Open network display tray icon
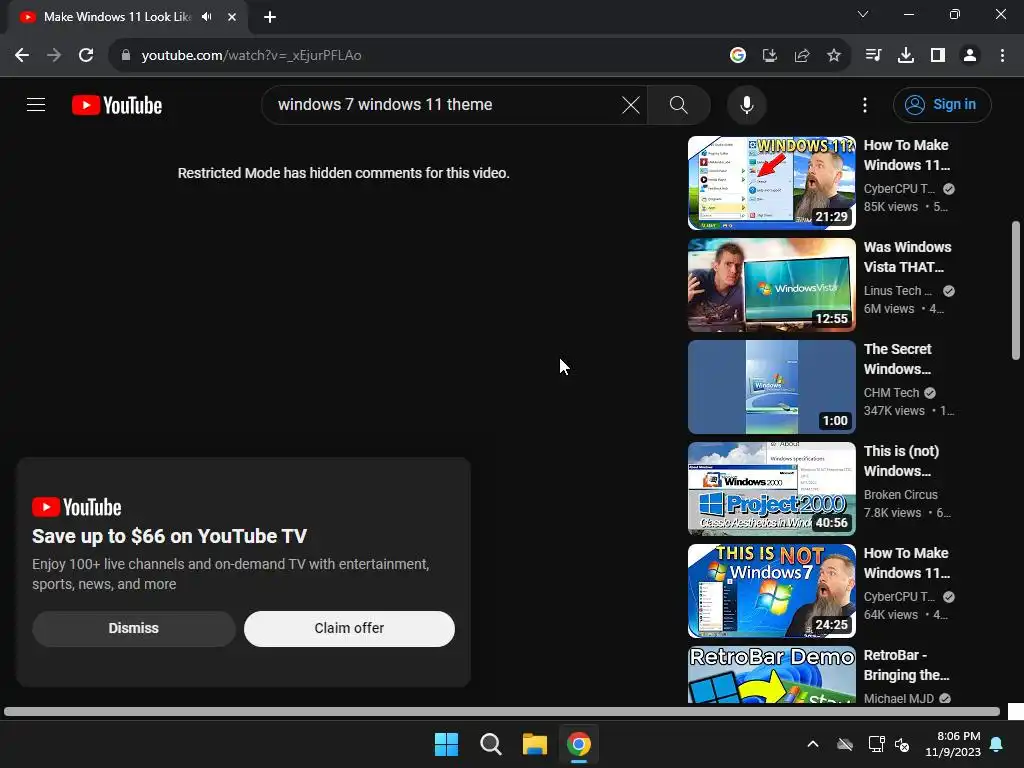This screenshot has width=1024, height=768. pos(876,744)
